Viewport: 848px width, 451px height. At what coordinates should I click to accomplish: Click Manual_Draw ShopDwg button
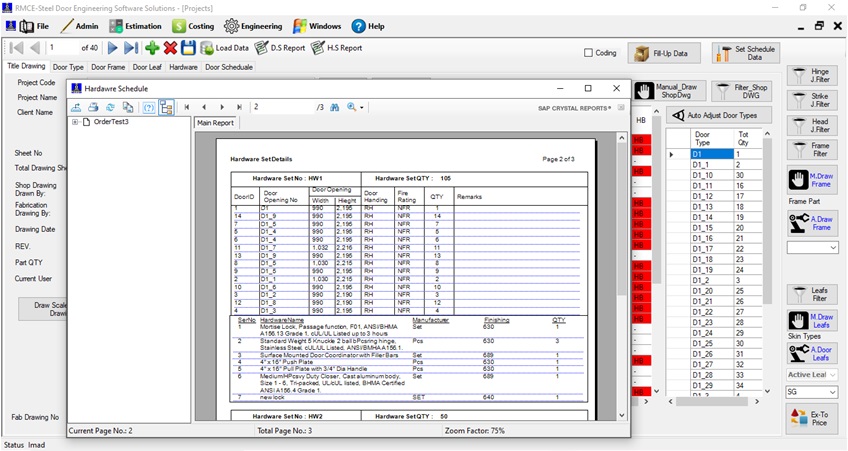(670, 91)
